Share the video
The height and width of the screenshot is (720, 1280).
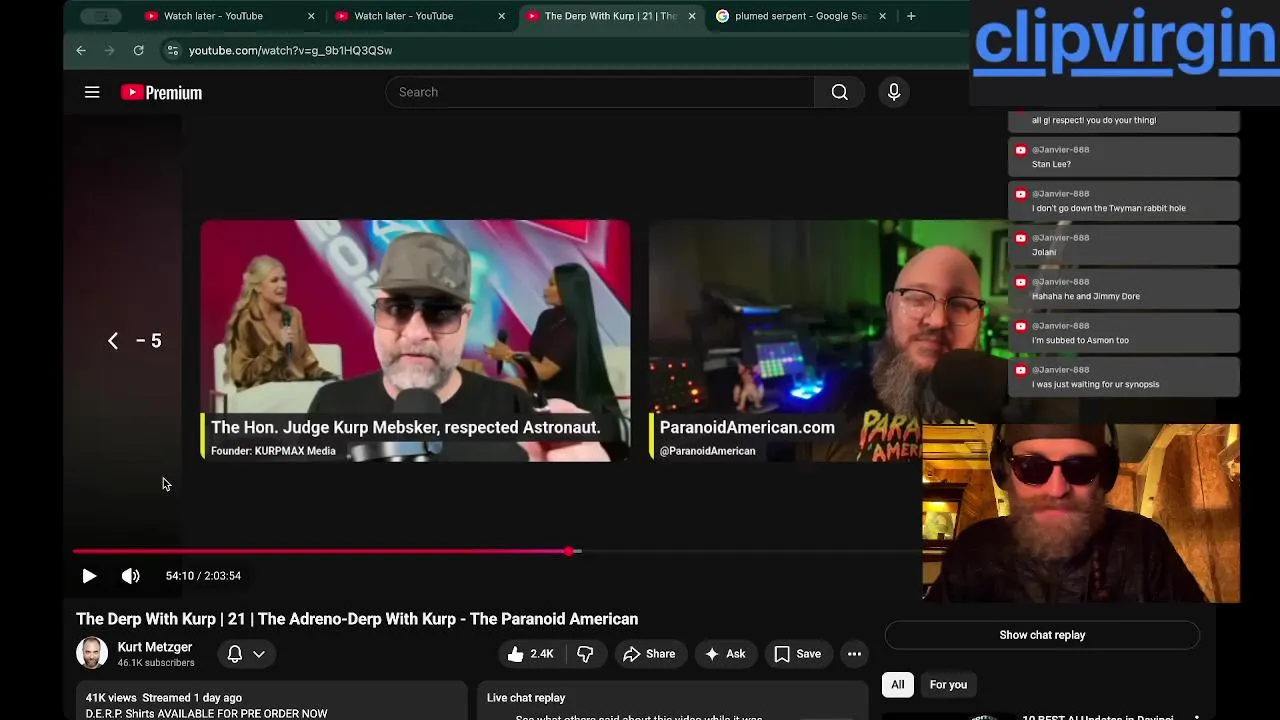click(x=649, y=654)
